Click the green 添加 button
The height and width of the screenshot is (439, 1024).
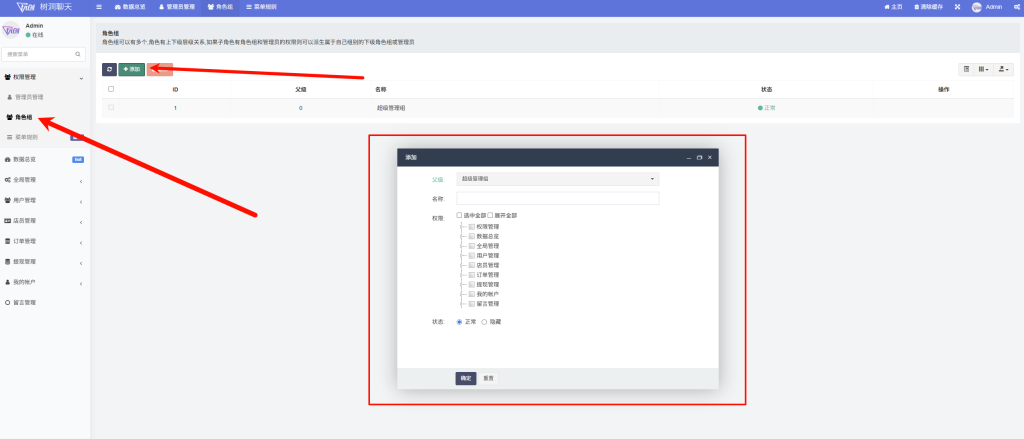131,69
